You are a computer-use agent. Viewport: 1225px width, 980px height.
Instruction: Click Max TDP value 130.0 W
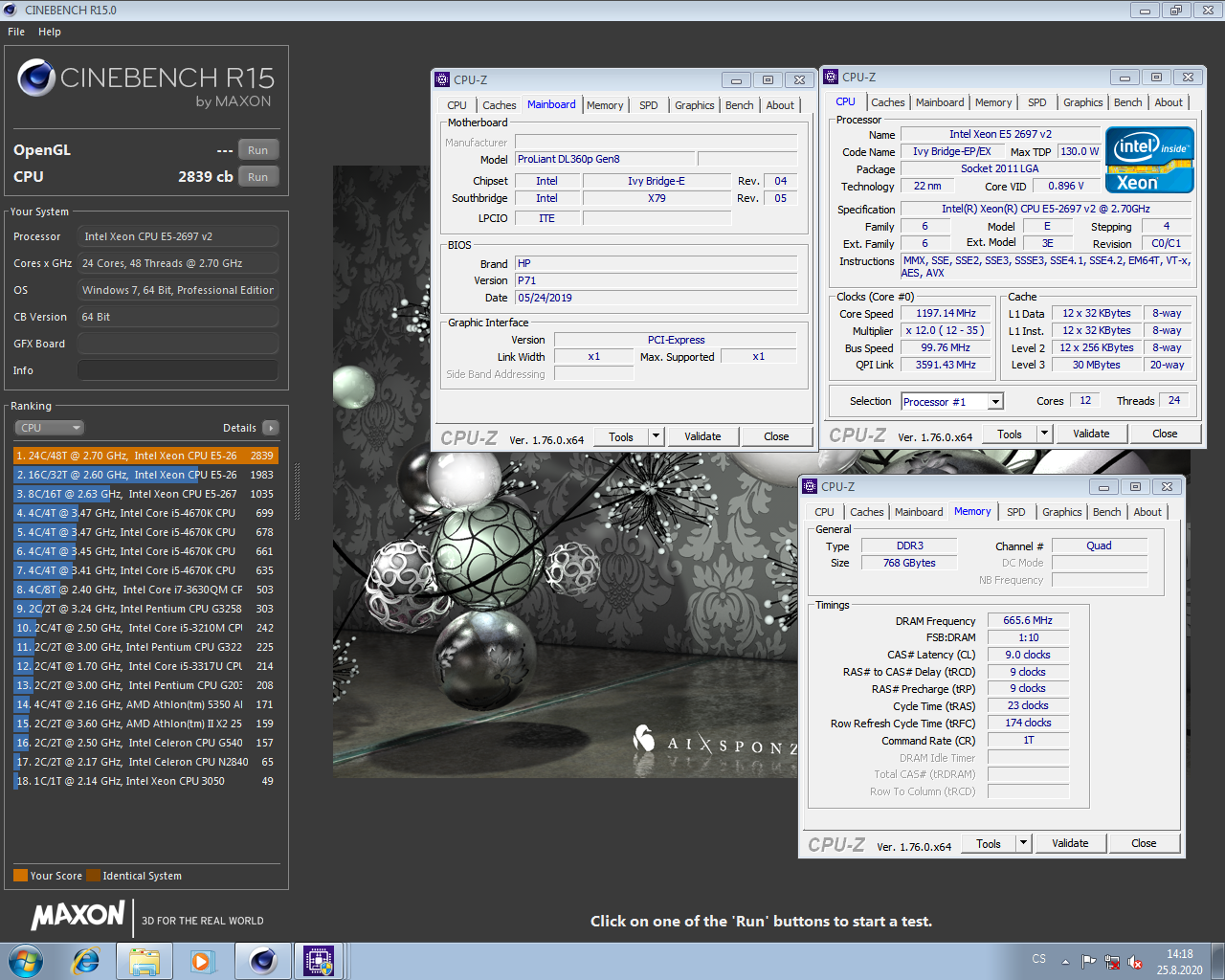coord(1080,151)
